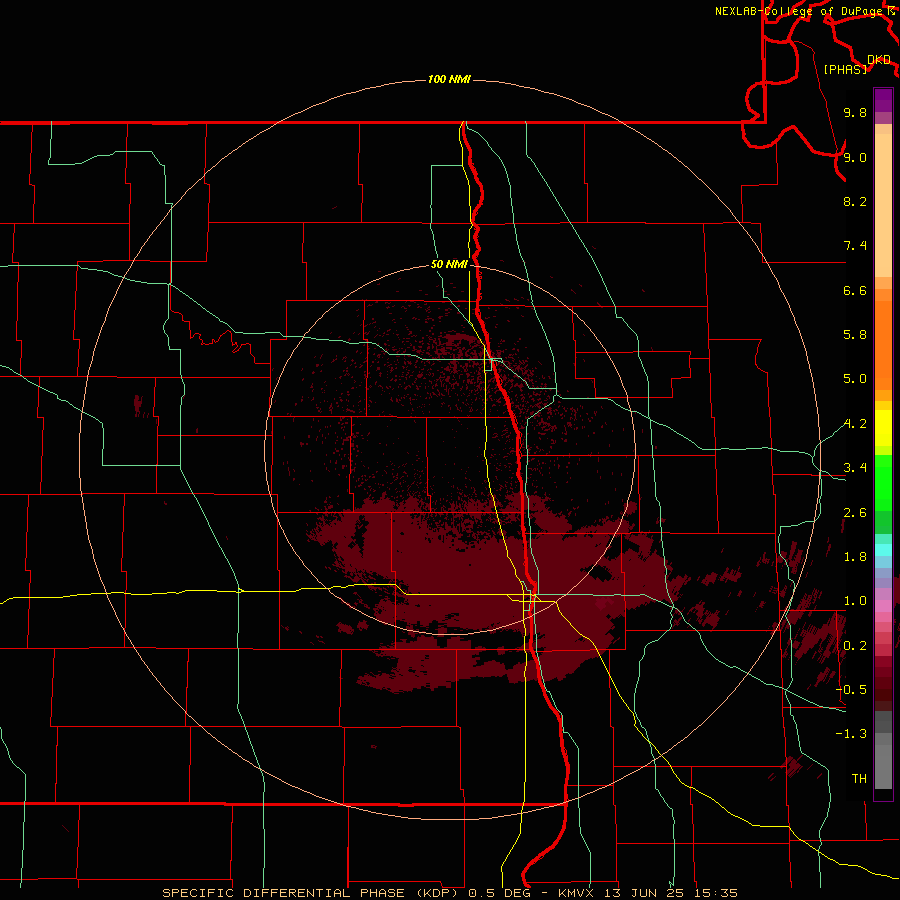Click the 8.2 scale value
Image resolution: width=900 pixels, height=900 pixels.
[x=855, y=201]
